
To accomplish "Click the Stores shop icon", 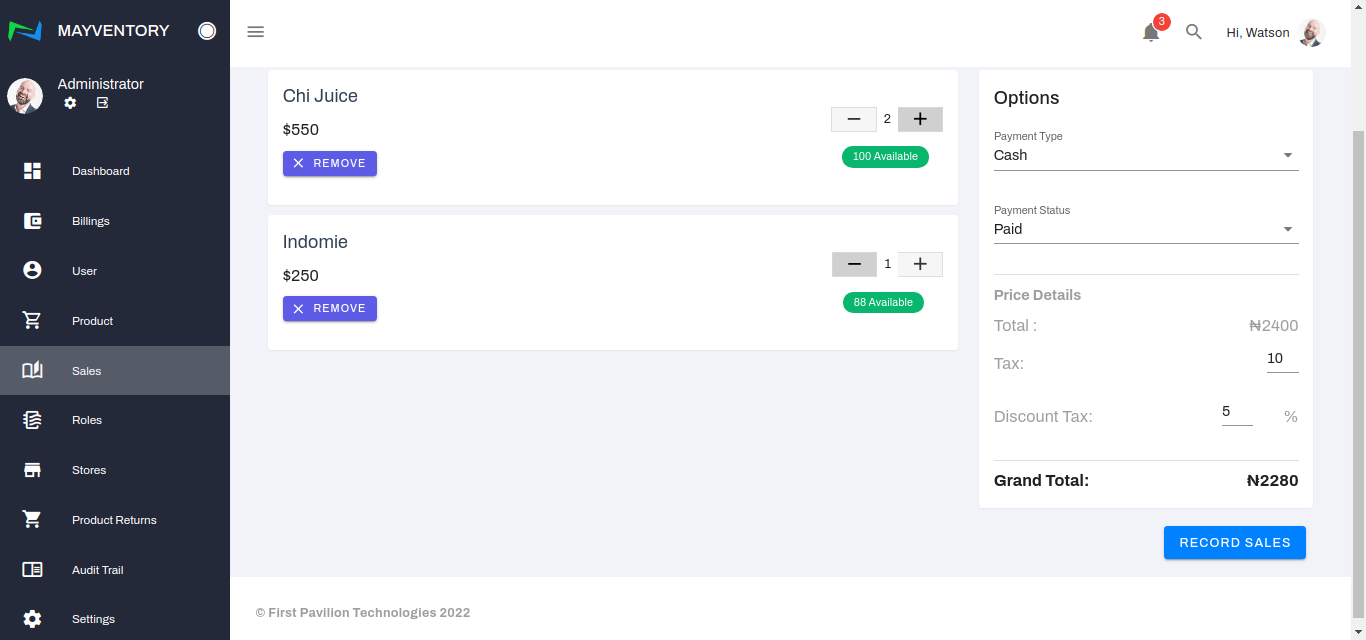I will pyautogui.click(x=32, y=470).
